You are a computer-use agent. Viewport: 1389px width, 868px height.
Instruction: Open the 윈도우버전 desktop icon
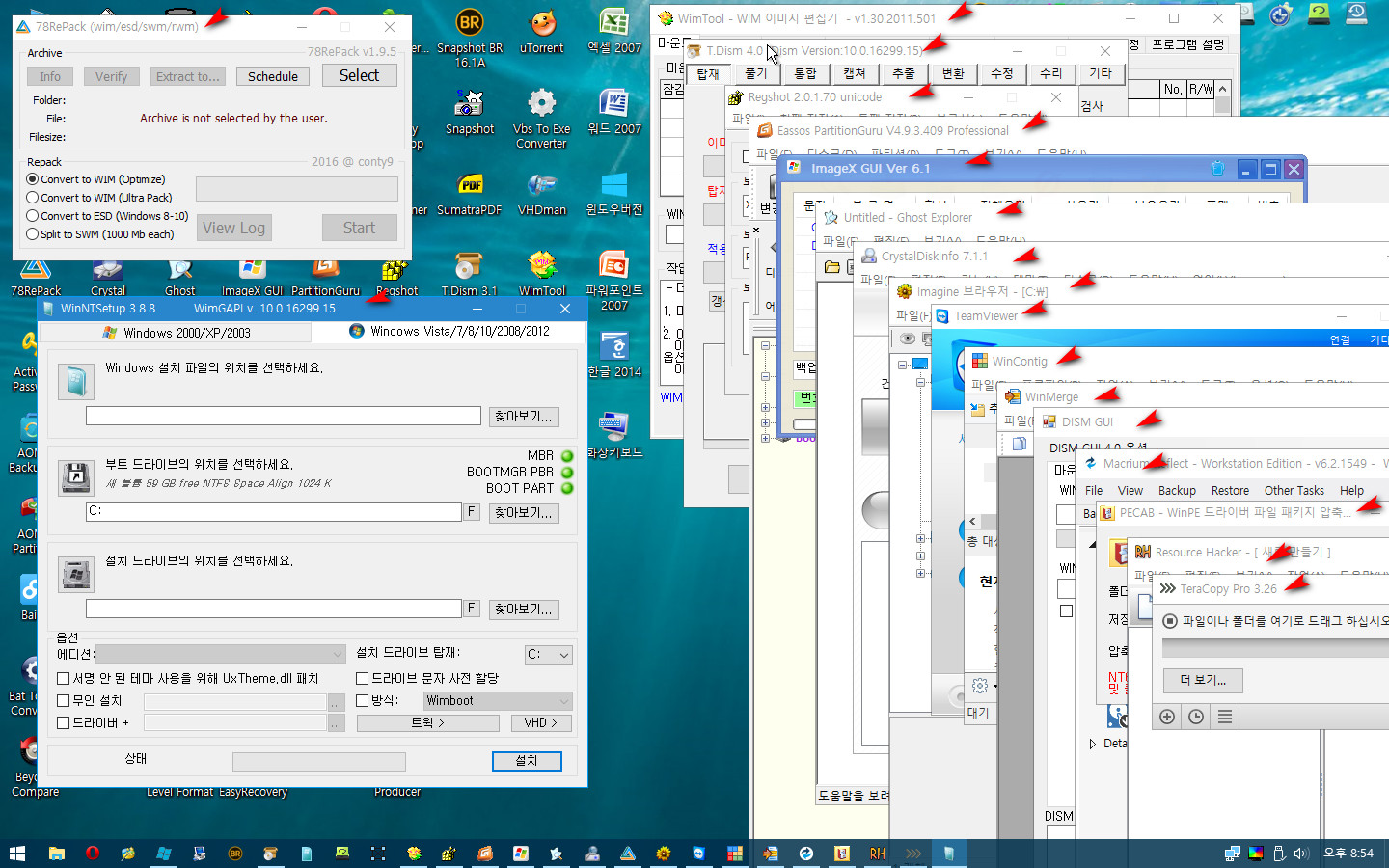[x=614, y=192]
